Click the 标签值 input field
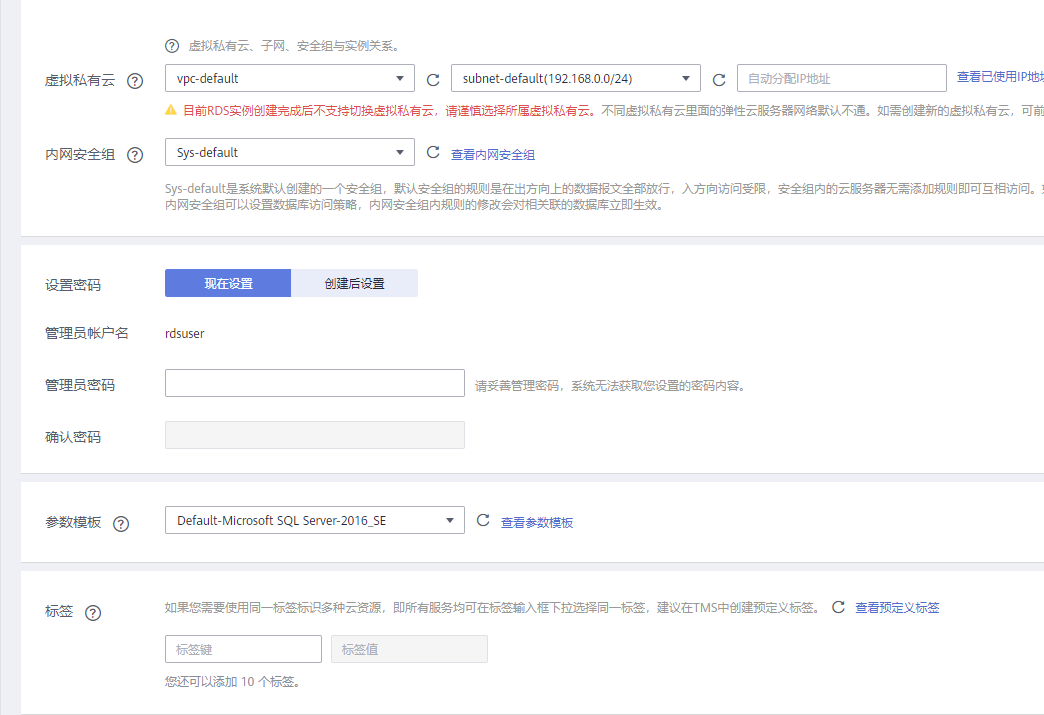Screen dimensions: 1044x715 click(x=409, y=648)
